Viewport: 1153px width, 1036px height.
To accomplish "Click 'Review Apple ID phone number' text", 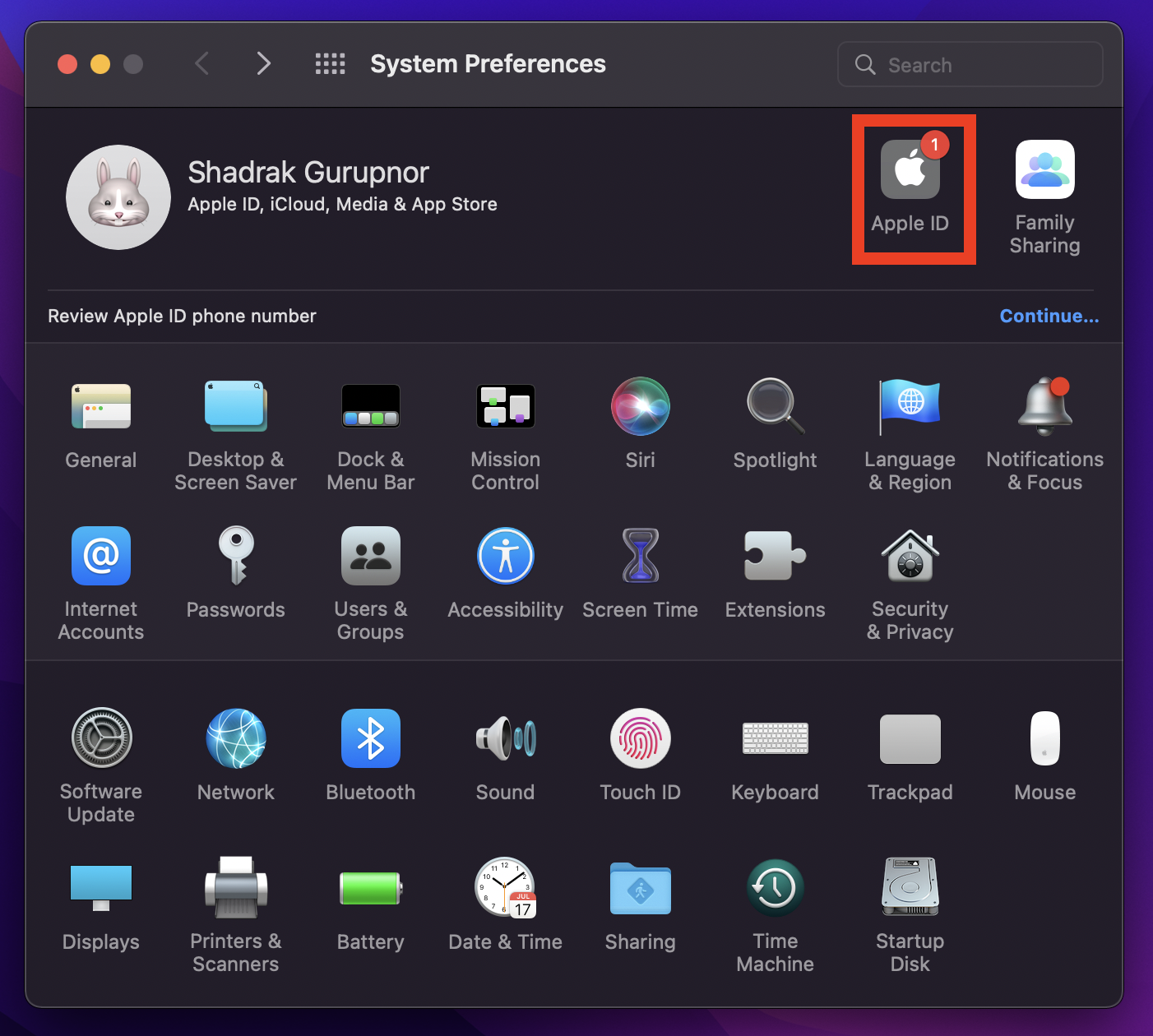I will pos(182,317).
